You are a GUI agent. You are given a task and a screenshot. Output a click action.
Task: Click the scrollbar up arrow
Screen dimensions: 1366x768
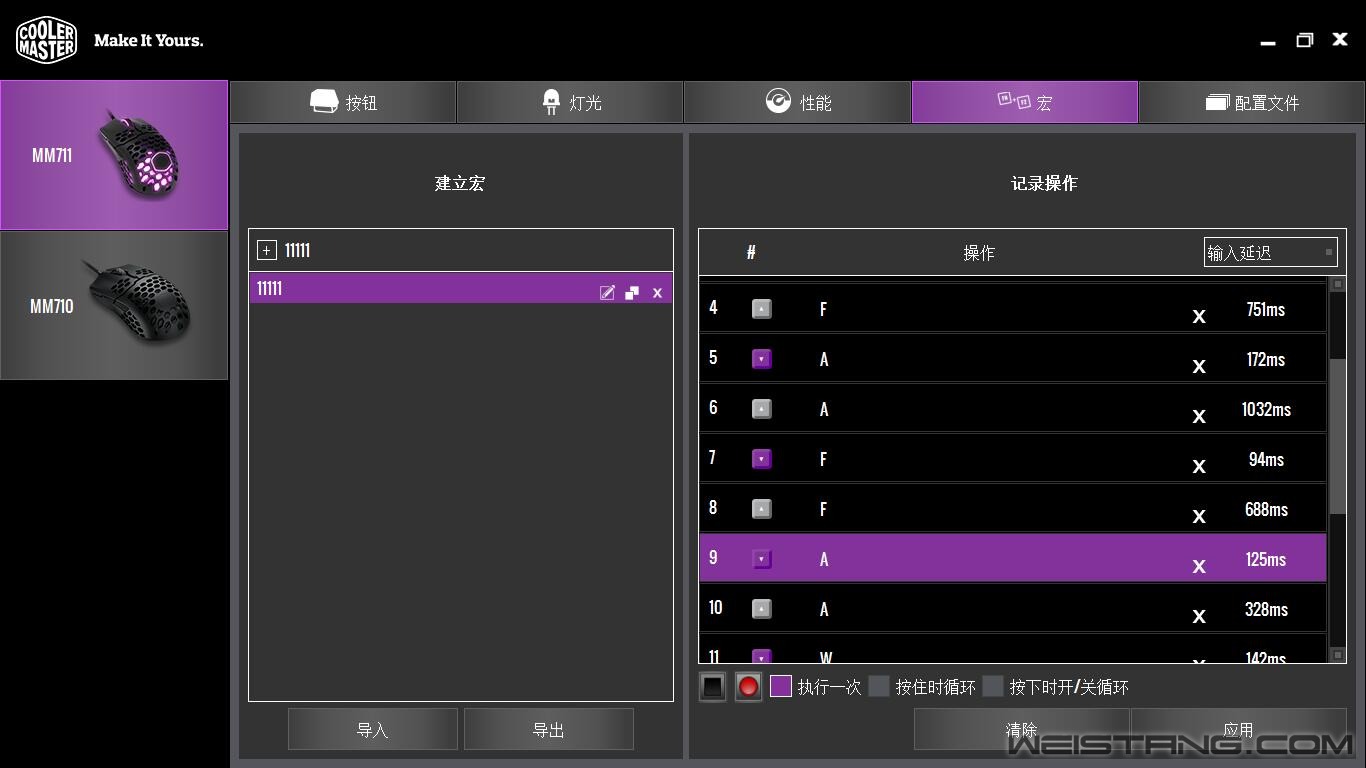click(x=1338, y=285)
